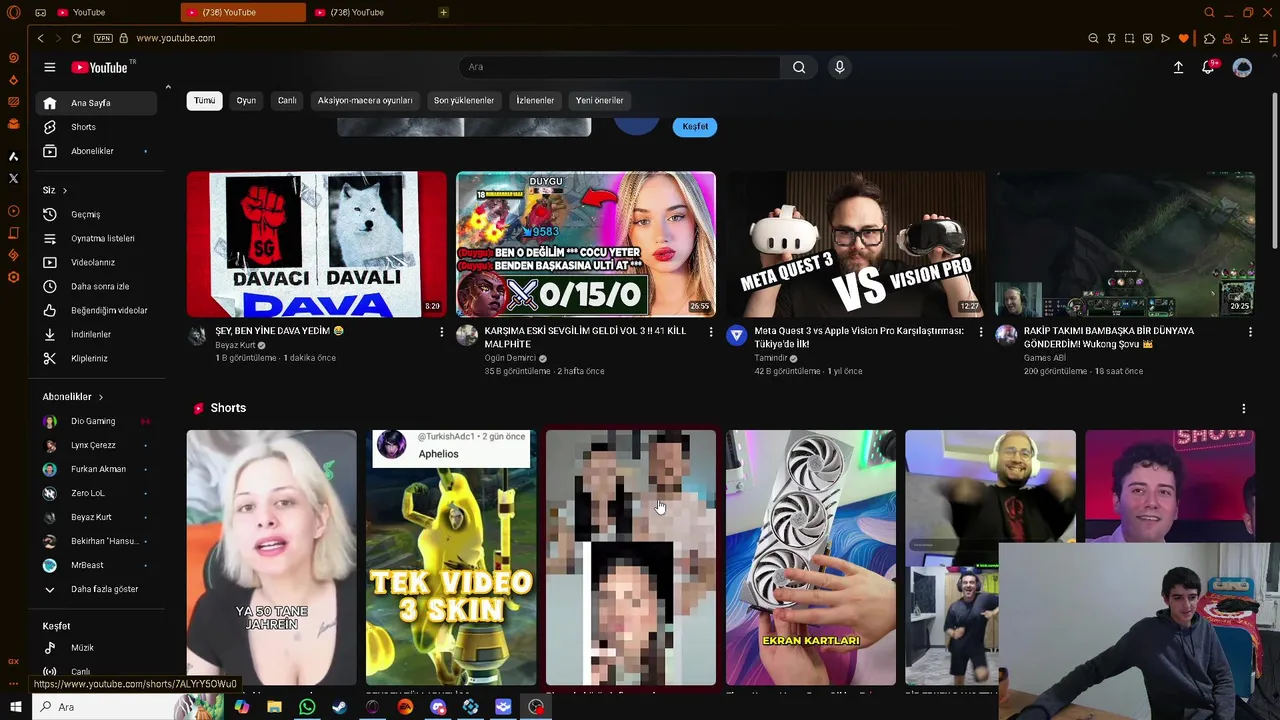Click the search magnifier button beside Ara
The image size is (1280, 720).
[799, 67]
